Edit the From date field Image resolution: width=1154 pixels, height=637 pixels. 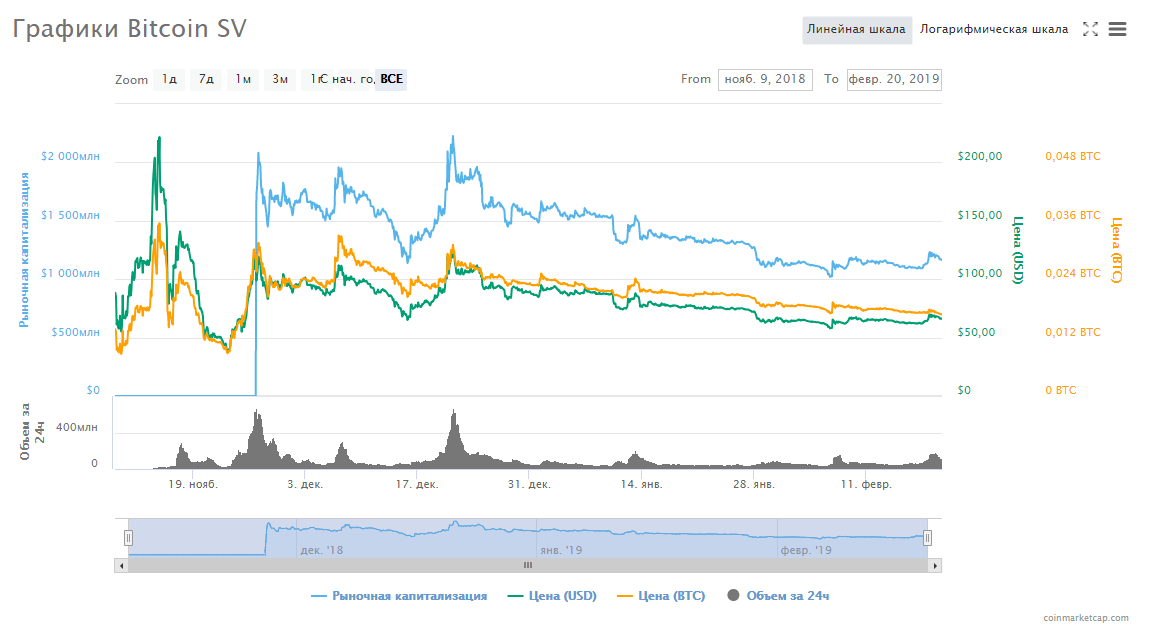[765, 79]
